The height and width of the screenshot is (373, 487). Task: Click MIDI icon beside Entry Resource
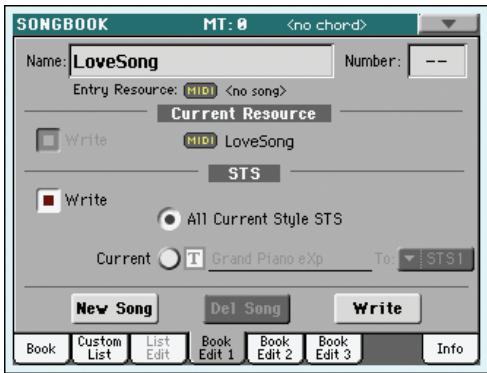(x=200, y=91)
